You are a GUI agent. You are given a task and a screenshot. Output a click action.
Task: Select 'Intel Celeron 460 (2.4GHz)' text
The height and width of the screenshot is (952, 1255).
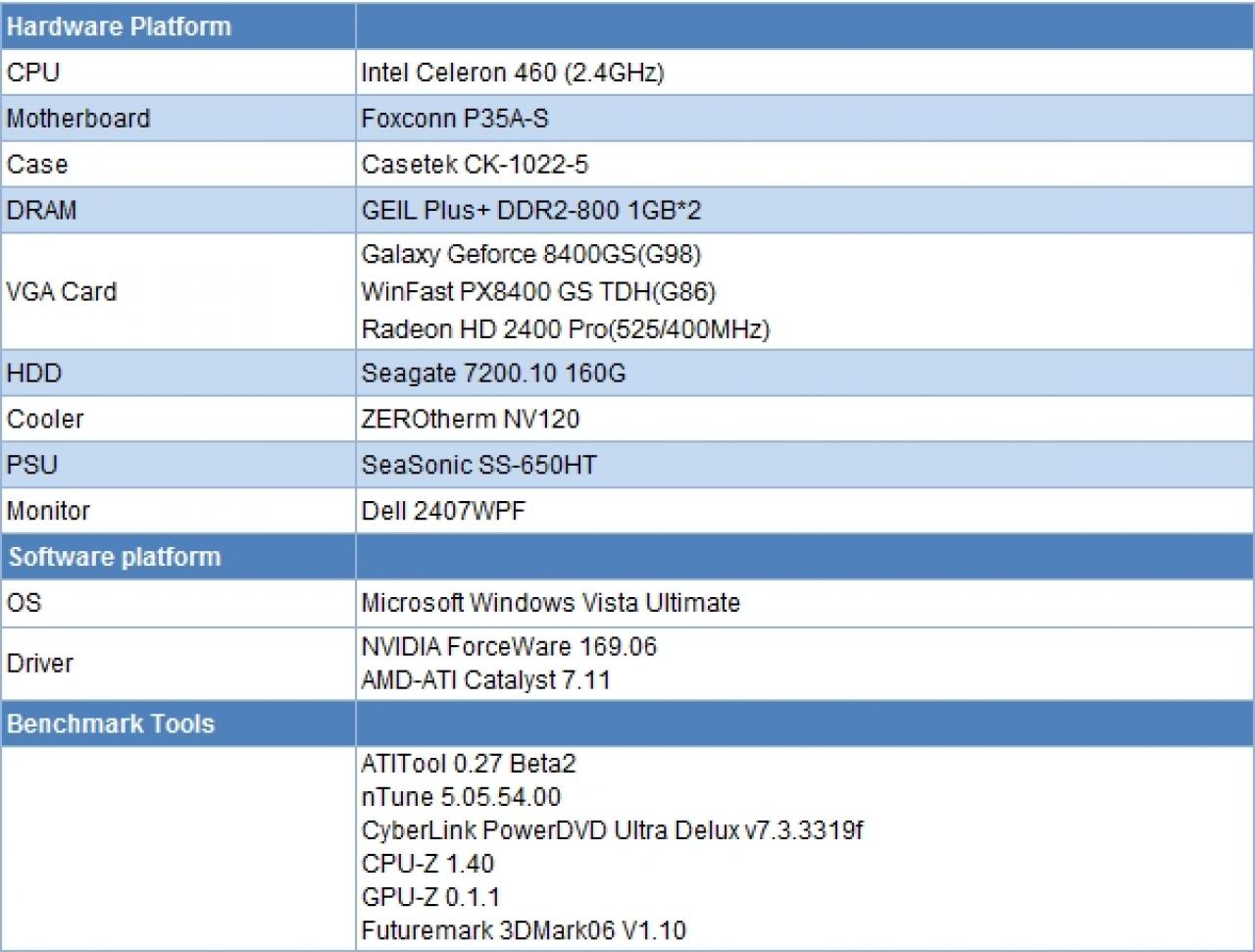pyautogui.click(x=513, y=73)
